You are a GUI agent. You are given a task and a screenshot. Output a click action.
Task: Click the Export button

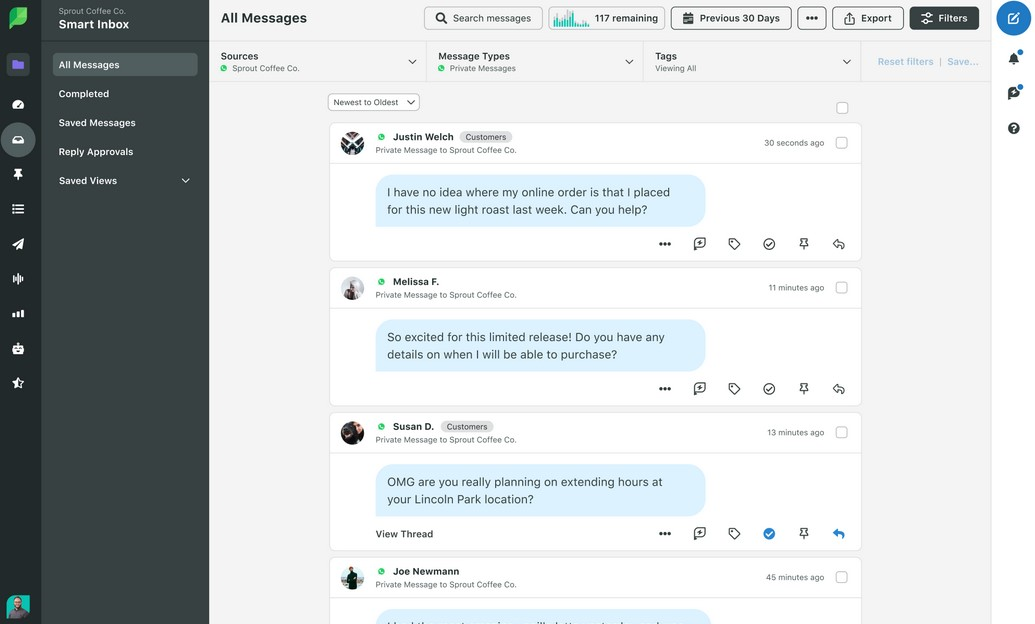(x=867, y=18)
